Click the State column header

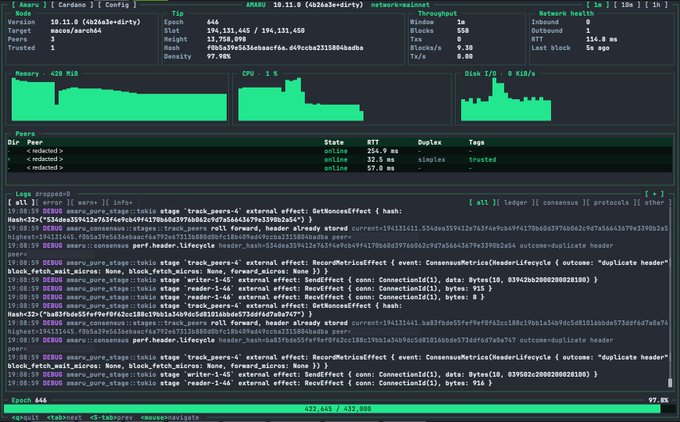(334, 142)
